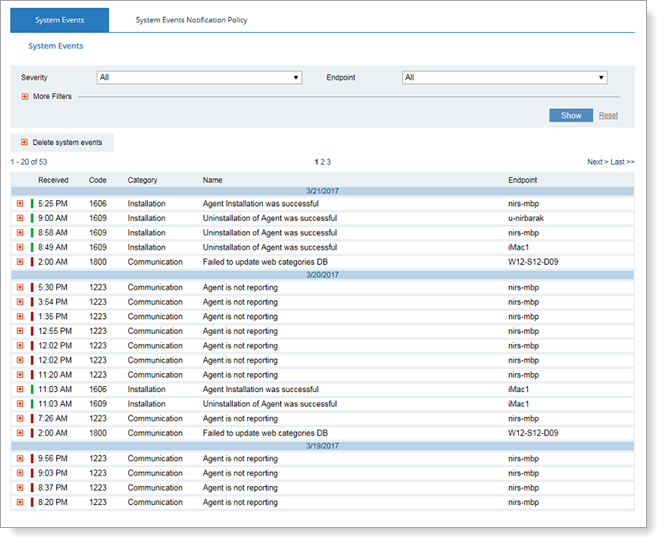Switch to System Events Notification Policy tab
Viewport: 665px width, 546px height.
(191, 20)
